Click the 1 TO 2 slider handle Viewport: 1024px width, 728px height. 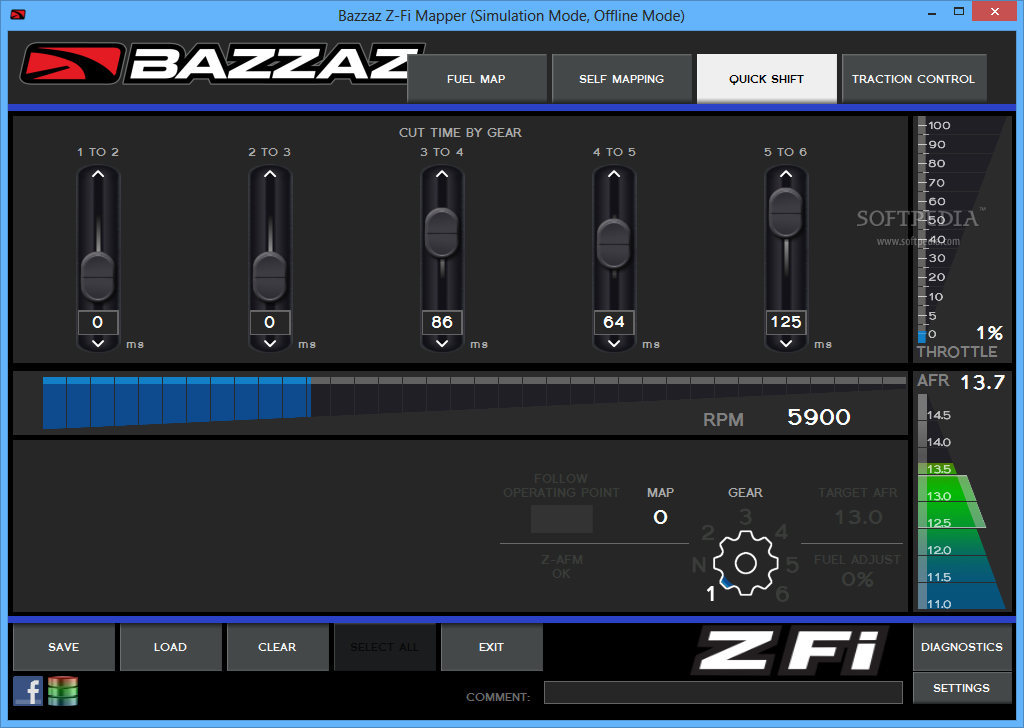click(98, 277)
